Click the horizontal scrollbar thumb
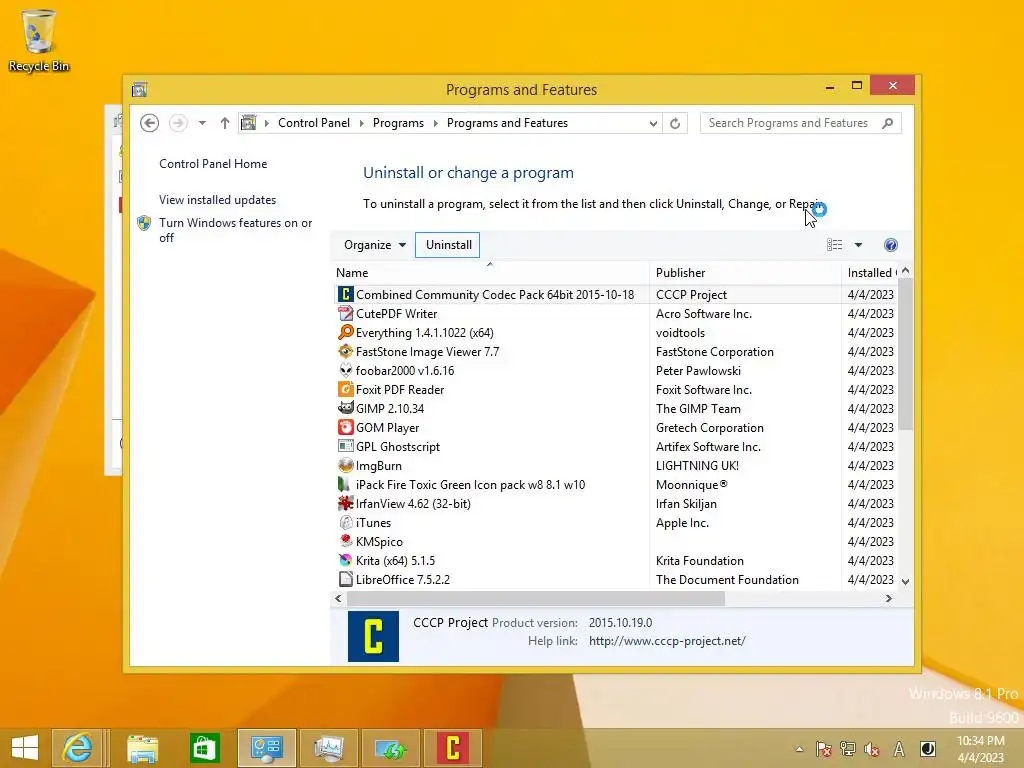The width and height of the screenshot is (1024, 768). coord(536,598)
